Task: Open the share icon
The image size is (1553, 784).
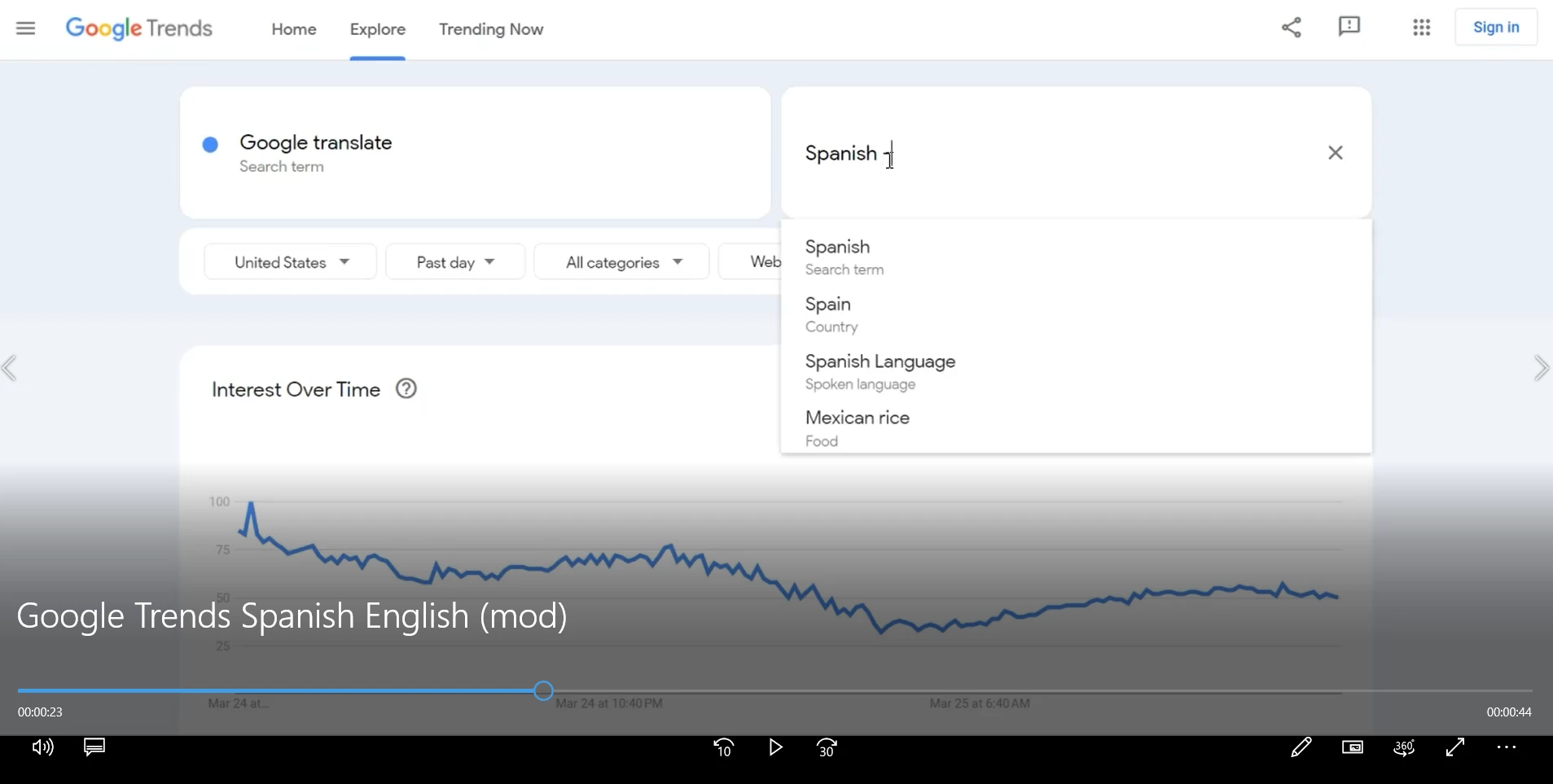Action: pos(1292,27)
